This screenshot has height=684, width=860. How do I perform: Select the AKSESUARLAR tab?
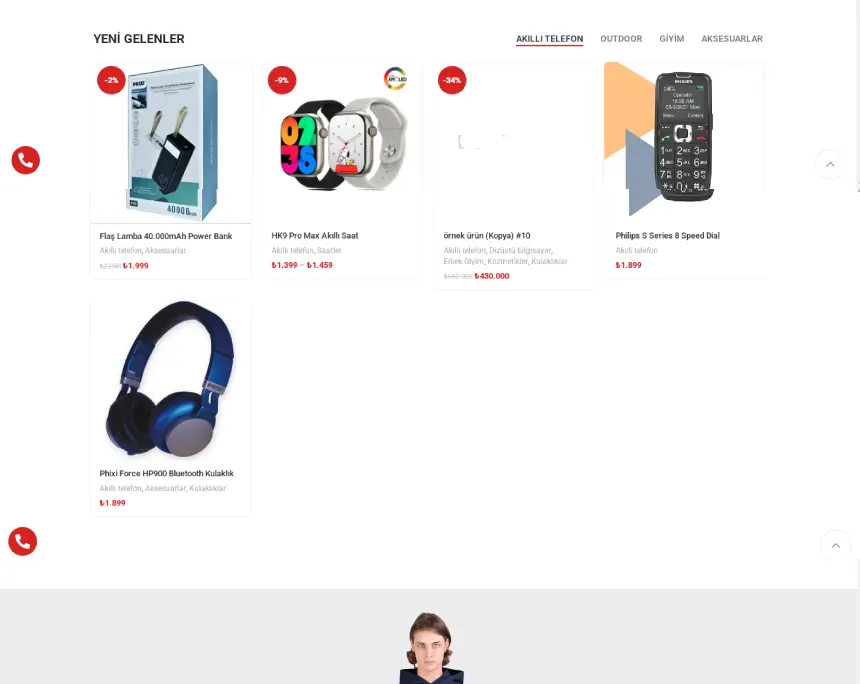click(x=732, y=39)
